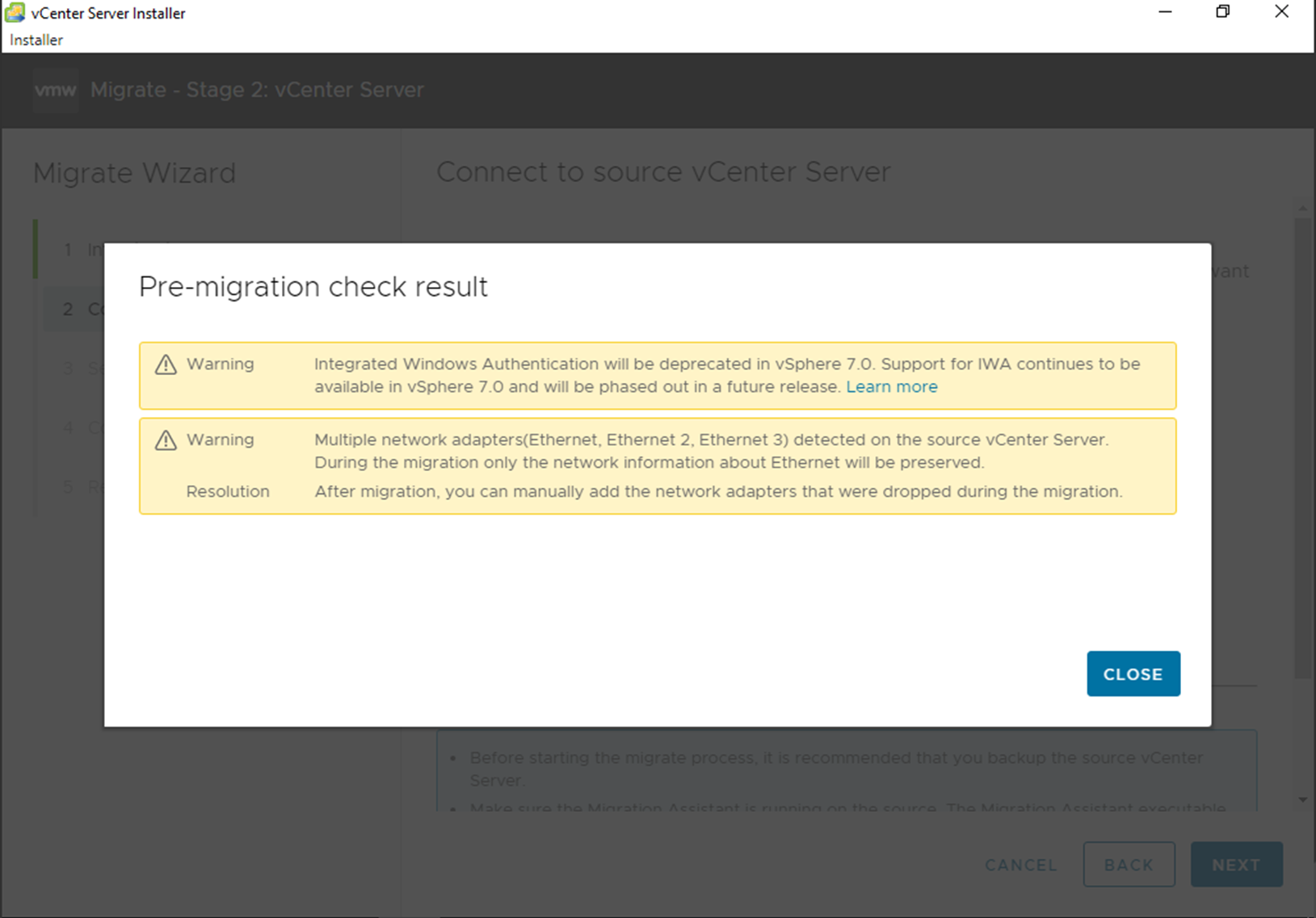Select the Resolution label in the second warning
This screenshot has height=918, width=1316.
coord(228,491)
